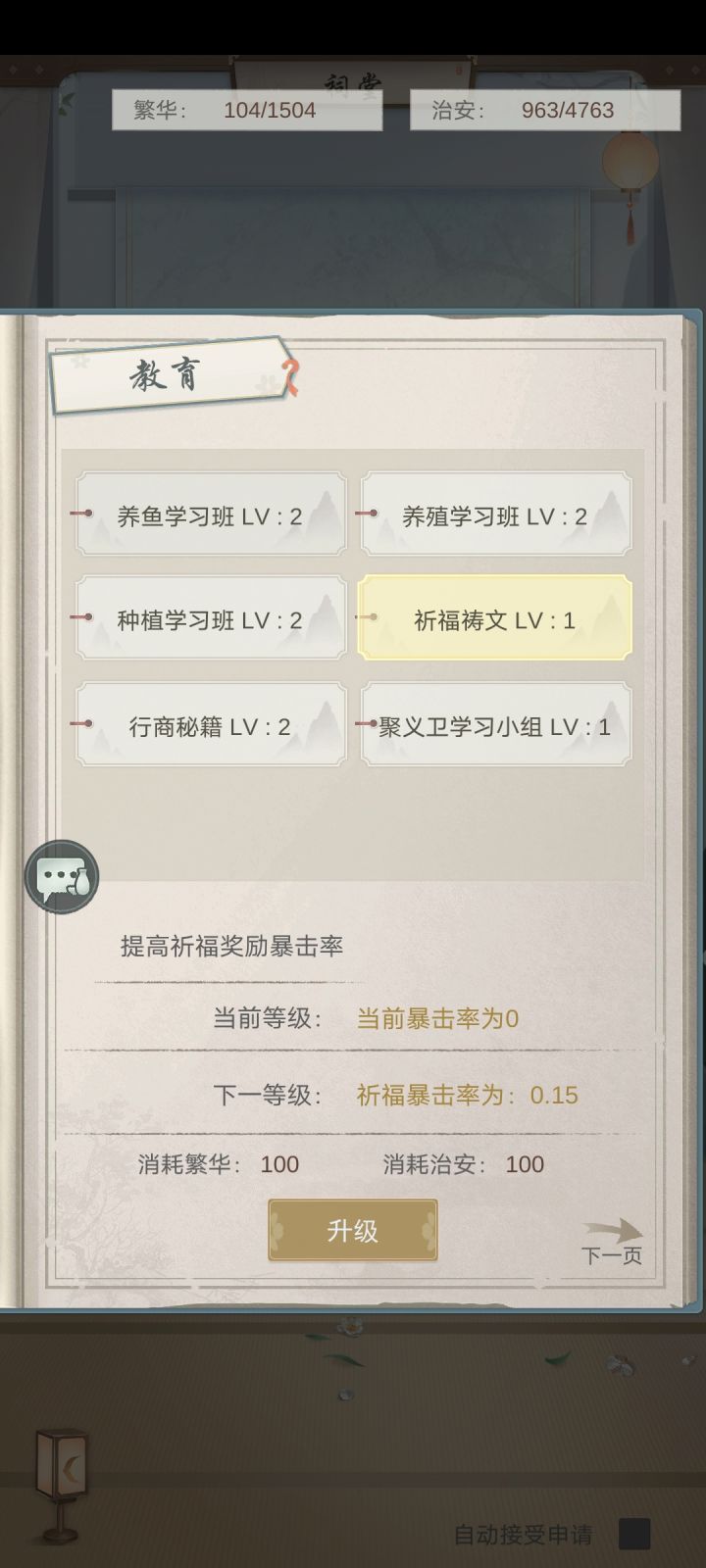
Task: Toggle the 自动接受申请 checkbox
Action: pos(634,1534)
